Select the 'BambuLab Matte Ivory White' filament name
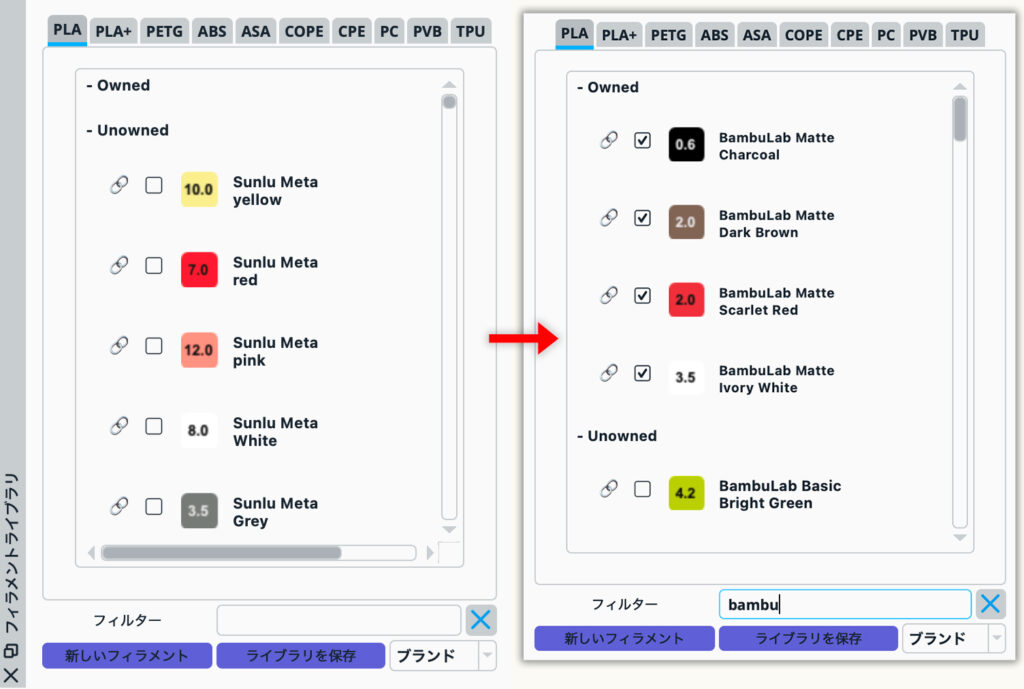This screenshot has height=689, width=1024. point(776,379)
